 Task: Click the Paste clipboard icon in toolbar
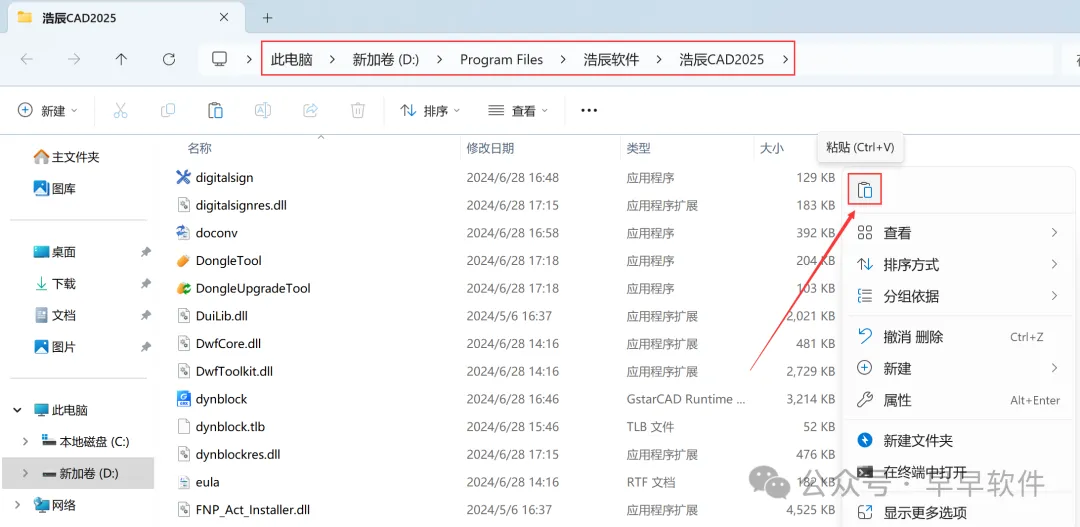click(215, 110)
